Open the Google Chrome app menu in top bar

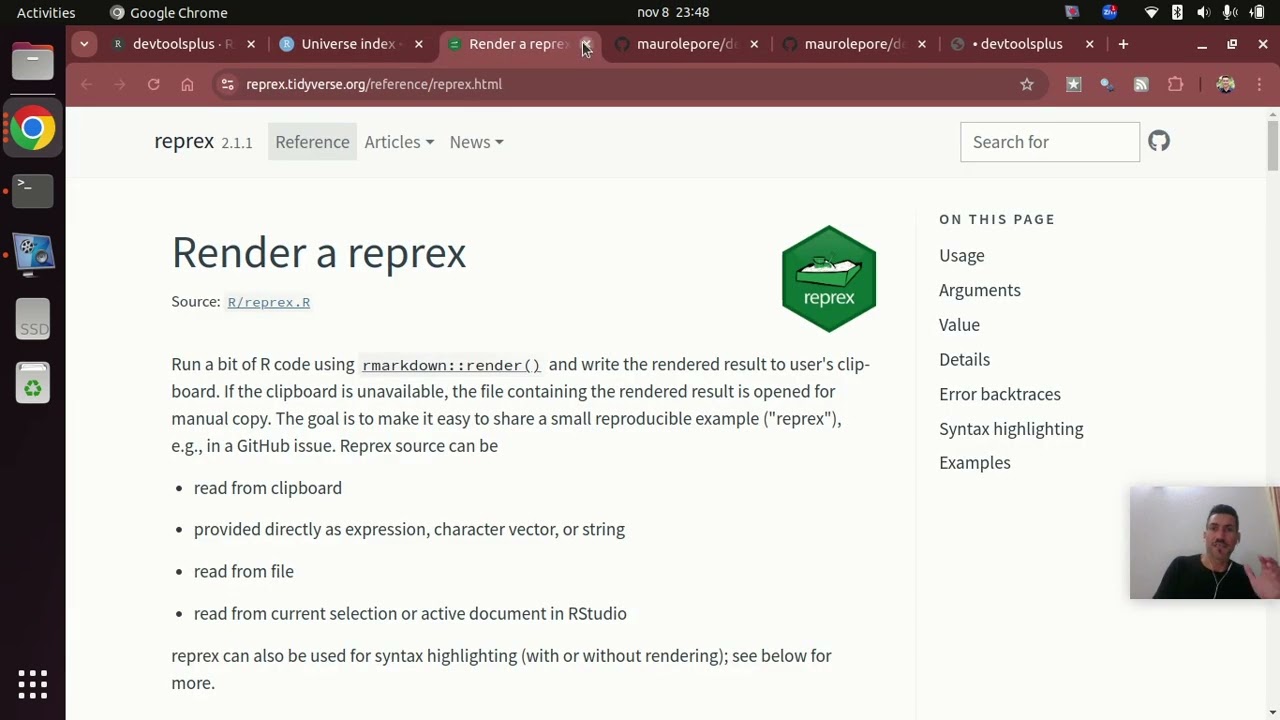tap(168, 12)
